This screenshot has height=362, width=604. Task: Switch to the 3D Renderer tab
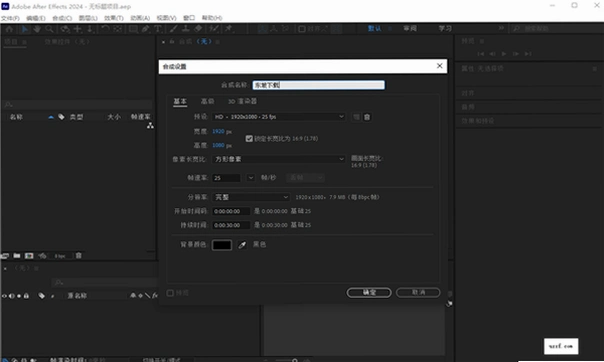tap(242, 101)
